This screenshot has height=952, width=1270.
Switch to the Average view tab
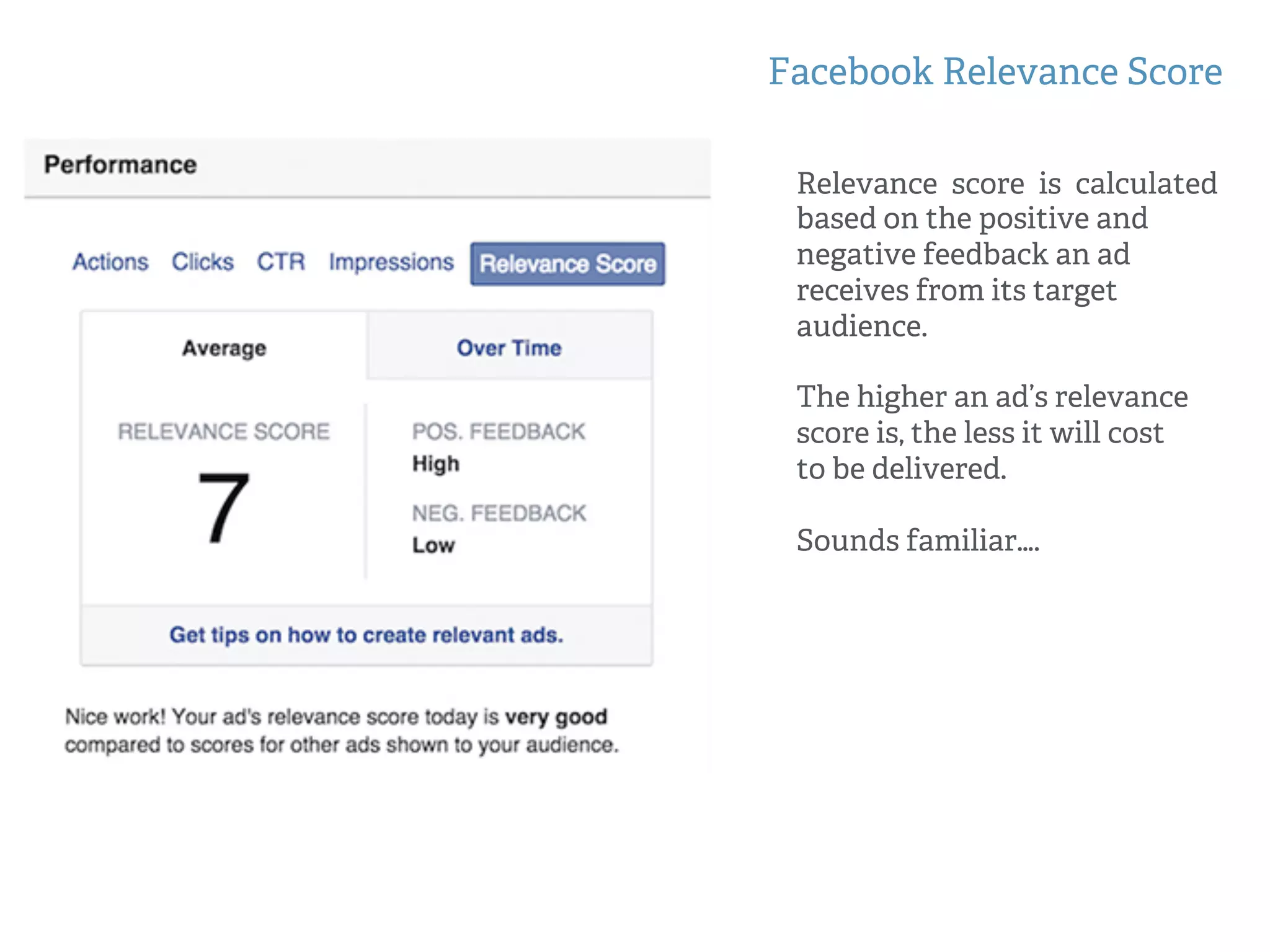click(x=224, y=348)
